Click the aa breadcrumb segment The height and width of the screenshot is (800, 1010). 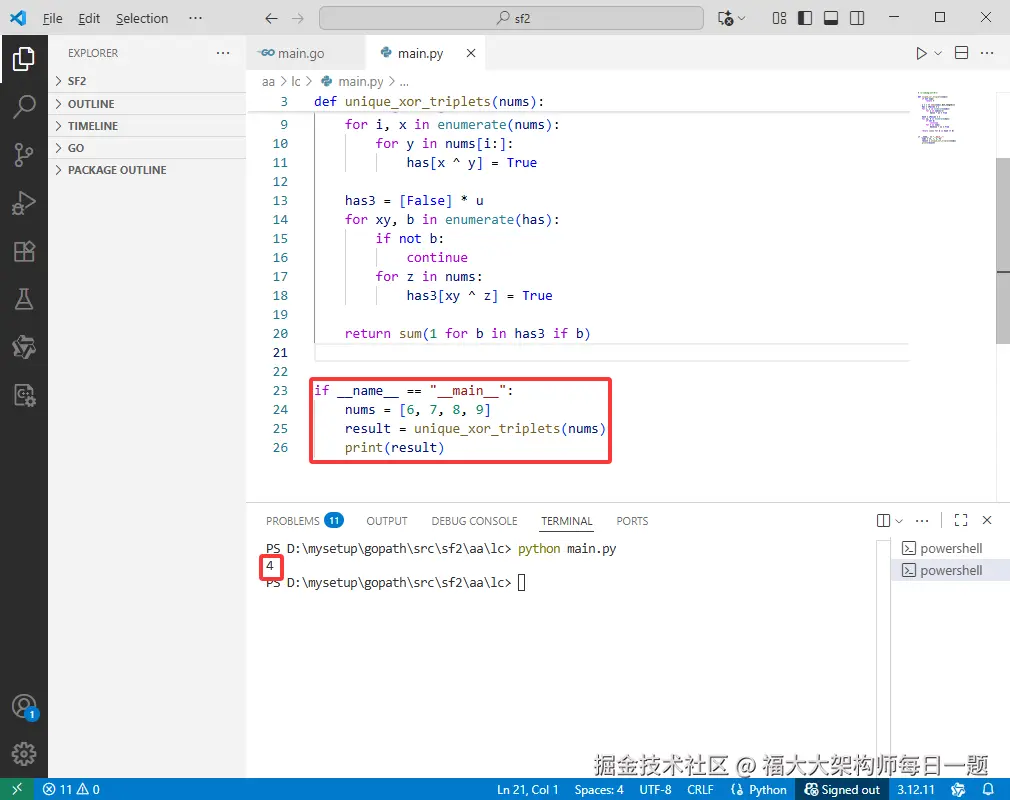pos(268,82)
